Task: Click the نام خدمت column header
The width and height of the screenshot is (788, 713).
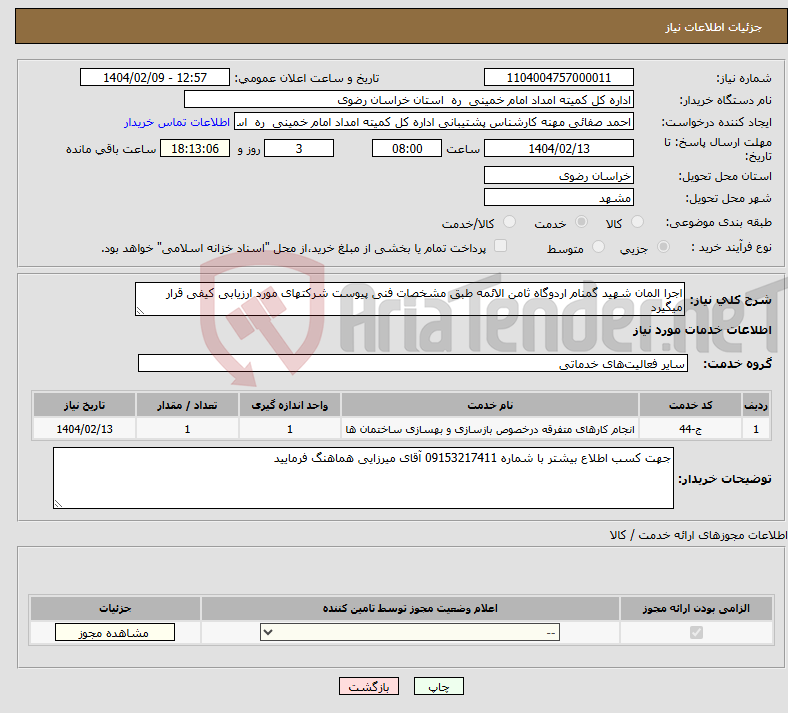Action: pos(490,405)
